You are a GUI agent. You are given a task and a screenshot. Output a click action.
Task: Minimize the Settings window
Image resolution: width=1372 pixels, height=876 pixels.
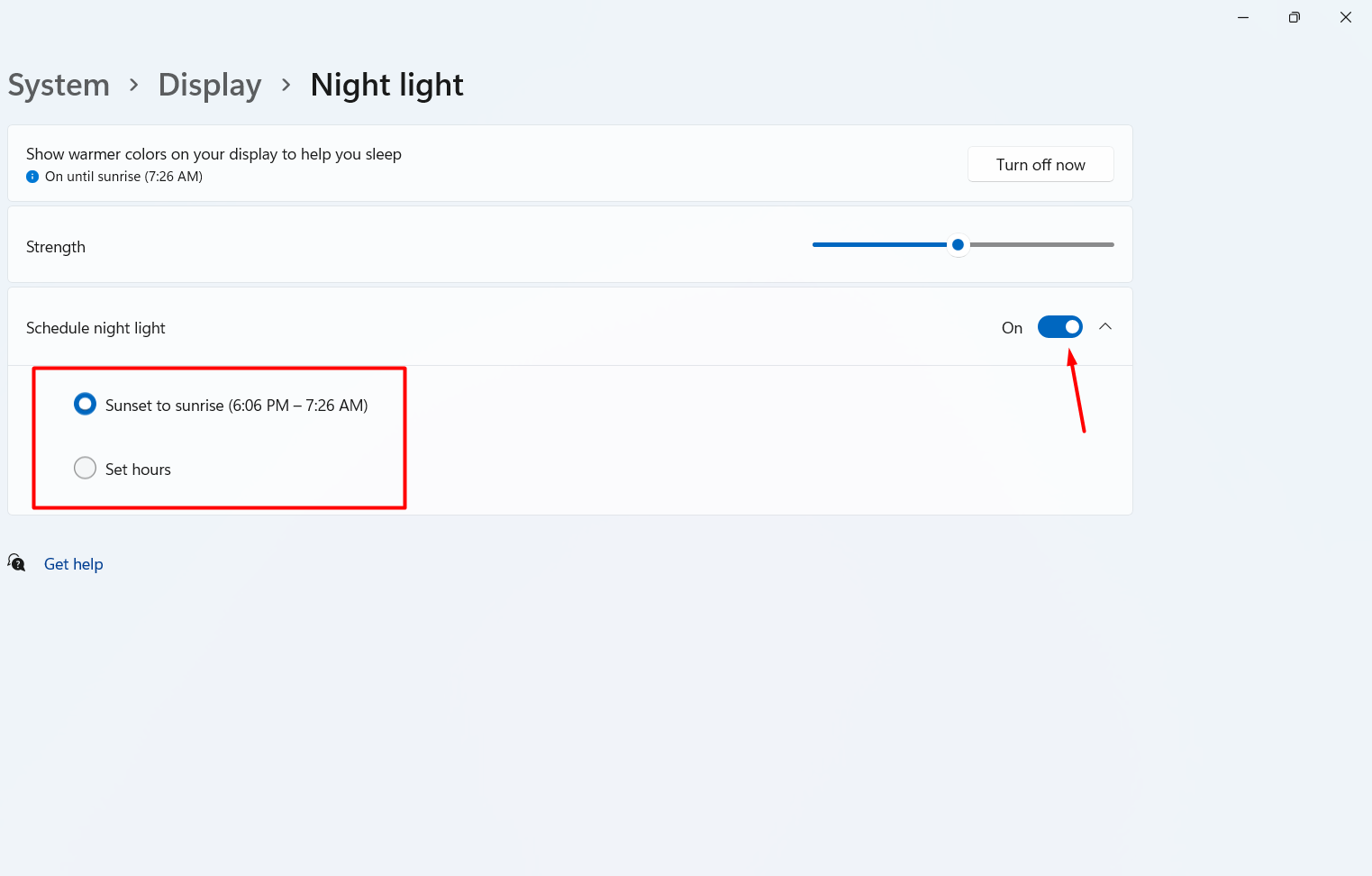click(x=1243, y=17)
